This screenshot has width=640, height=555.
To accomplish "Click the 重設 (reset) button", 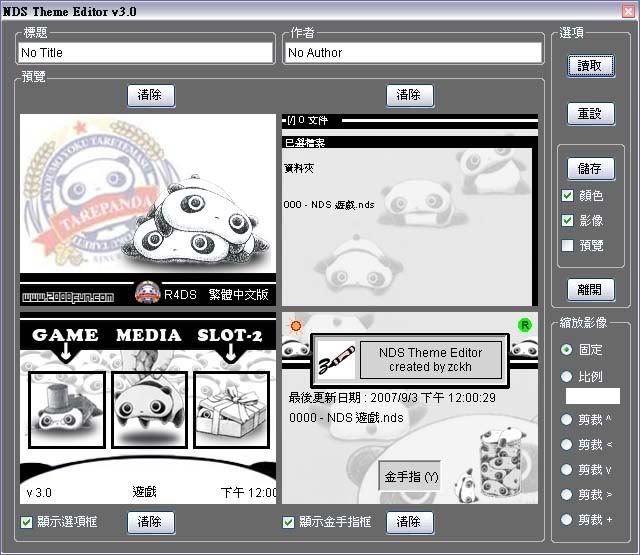I will click(591, 113).
